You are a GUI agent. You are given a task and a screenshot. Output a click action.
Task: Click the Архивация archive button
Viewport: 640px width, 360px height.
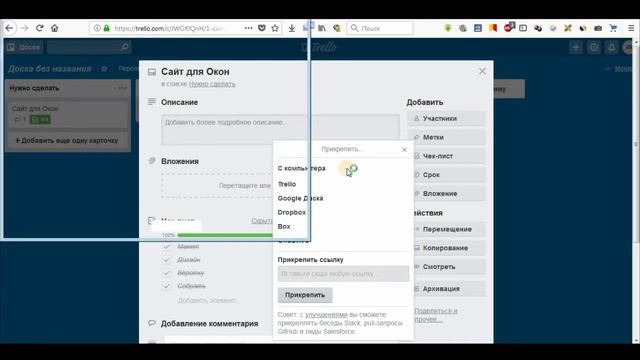[x=447, y=289]
